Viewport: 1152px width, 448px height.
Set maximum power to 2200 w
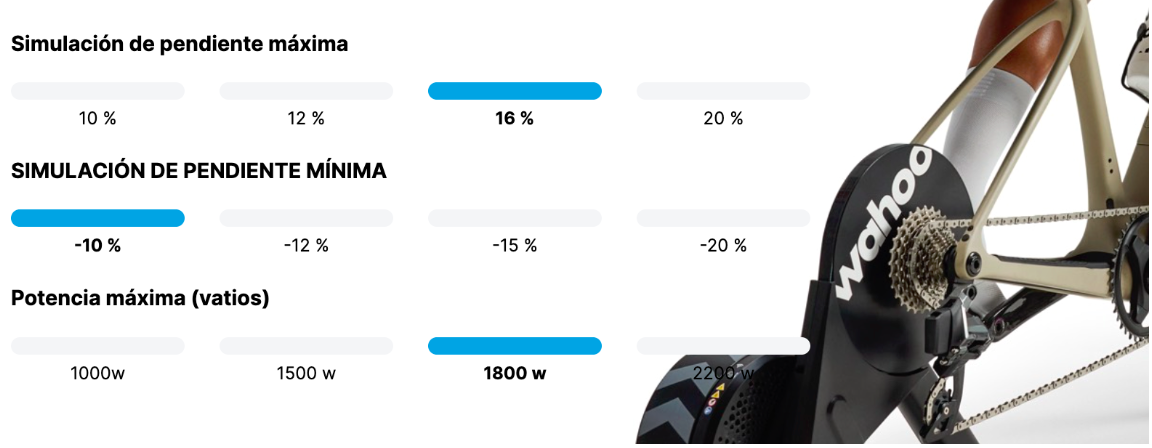(723, 346)
